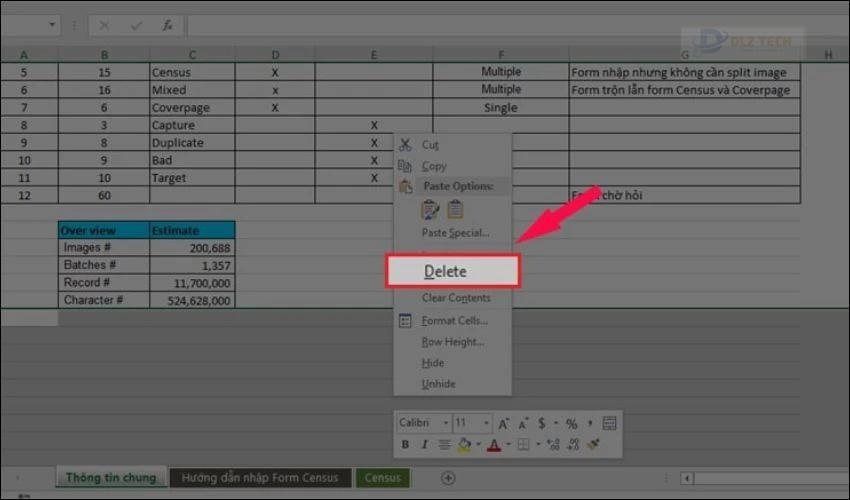
Task: Open borders dropdown arrow
Action: pyautogui.click(x=538, y=445)
